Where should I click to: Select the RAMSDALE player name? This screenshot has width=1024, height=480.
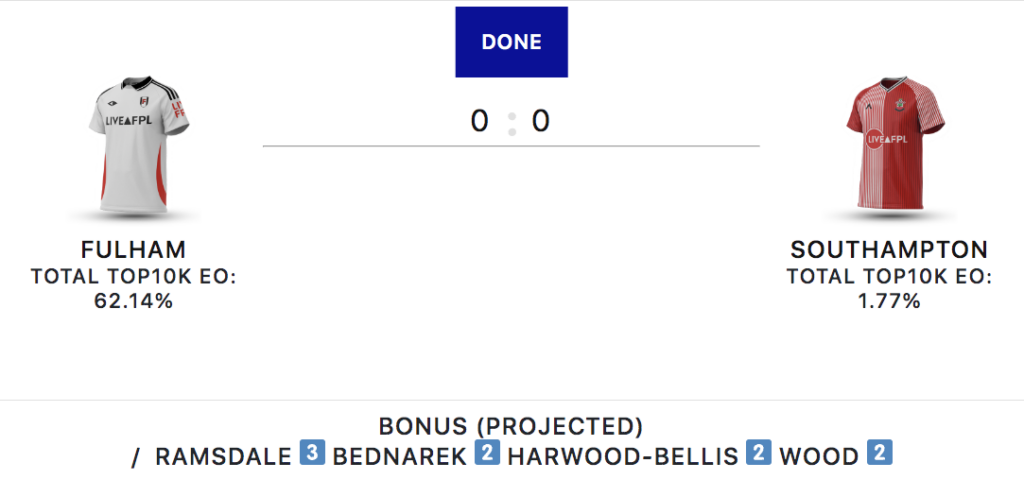tap(224, 457)
